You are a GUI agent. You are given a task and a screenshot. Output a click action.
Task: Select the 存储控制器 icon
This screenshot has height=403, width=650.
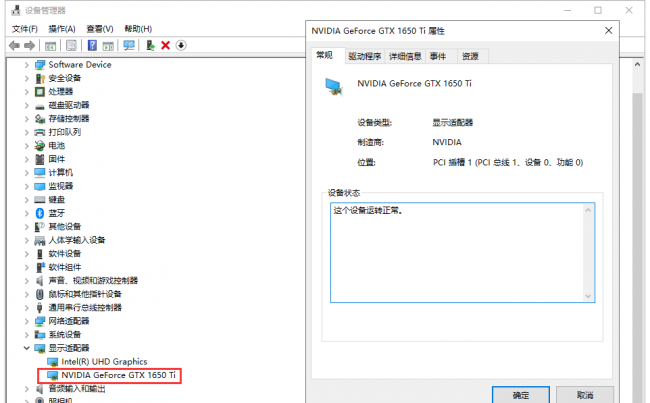(40, 119)
